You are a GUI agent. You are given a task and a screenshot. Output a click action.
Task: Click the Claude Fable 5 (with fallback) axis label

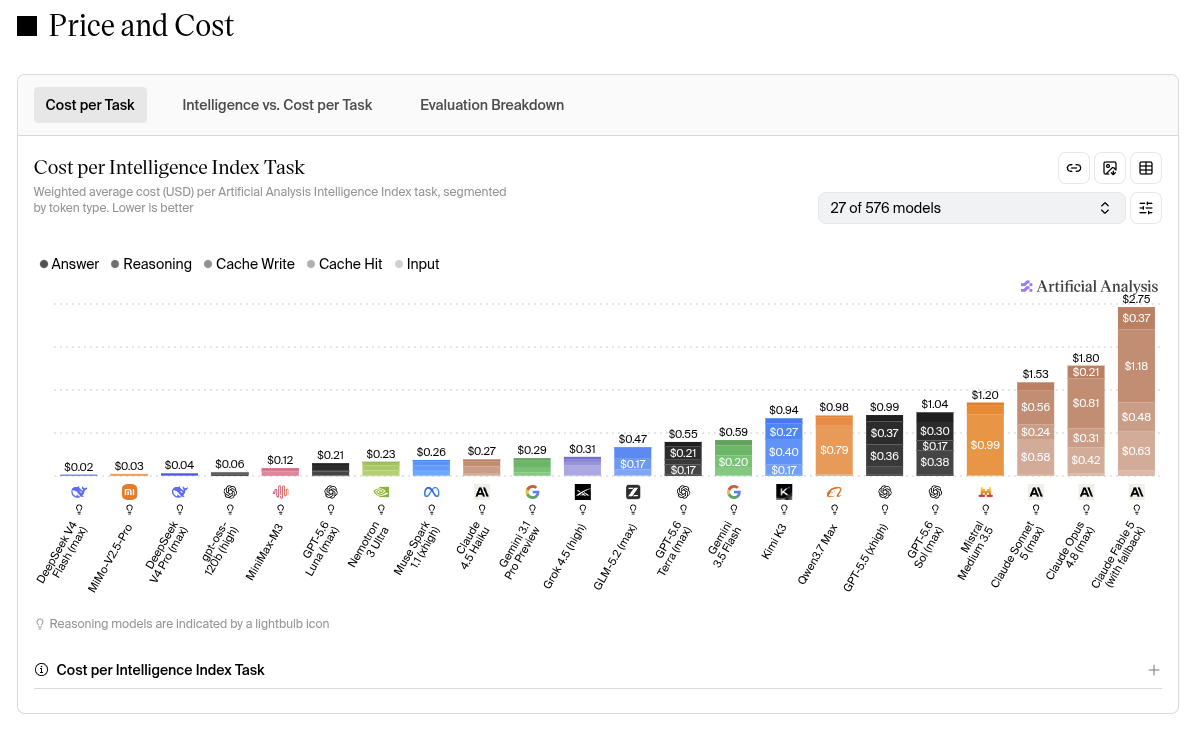1118,555
